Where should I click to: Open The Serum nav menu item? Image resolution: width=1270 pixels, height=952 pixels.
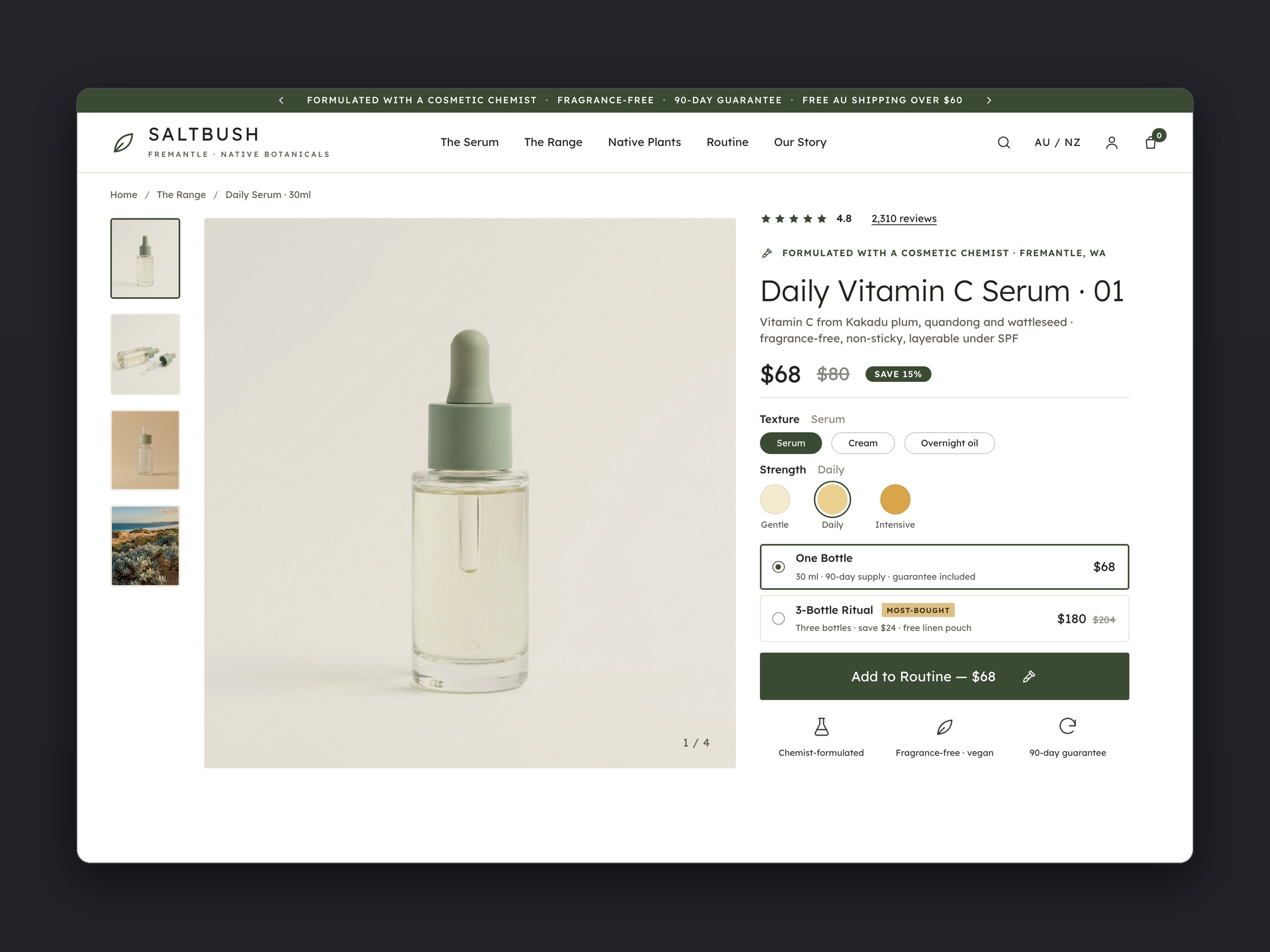pos(469,142)
